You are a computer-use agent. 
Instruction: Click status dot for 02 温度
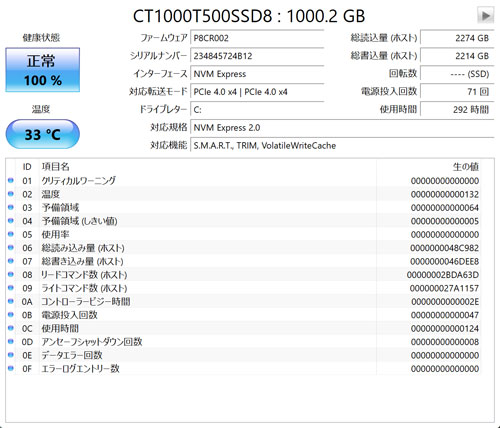click(11, 194)
